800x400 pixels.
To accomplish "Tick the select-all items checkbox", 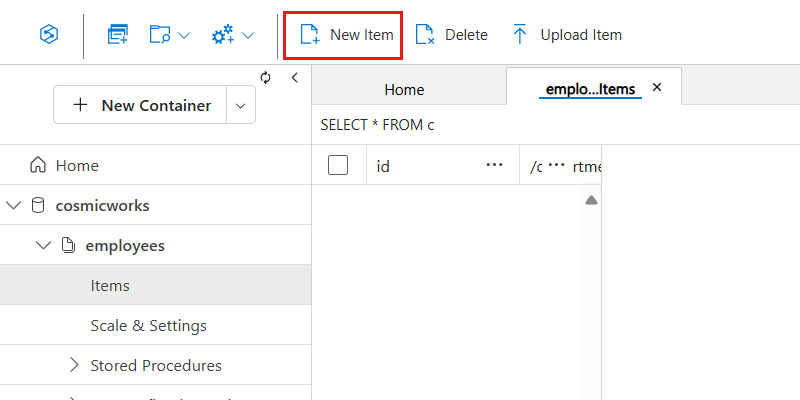I will [x=338, y=166].
